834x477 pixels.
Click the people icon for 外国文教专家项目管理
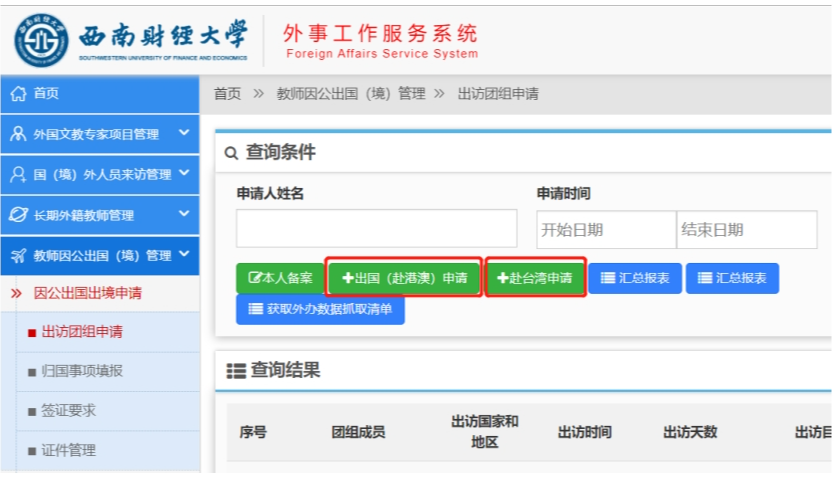18,134
